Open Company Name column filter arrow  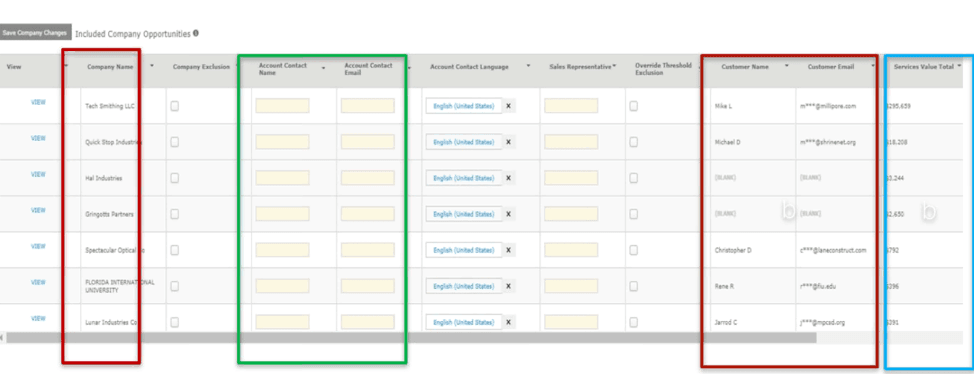tap(152, 66)
